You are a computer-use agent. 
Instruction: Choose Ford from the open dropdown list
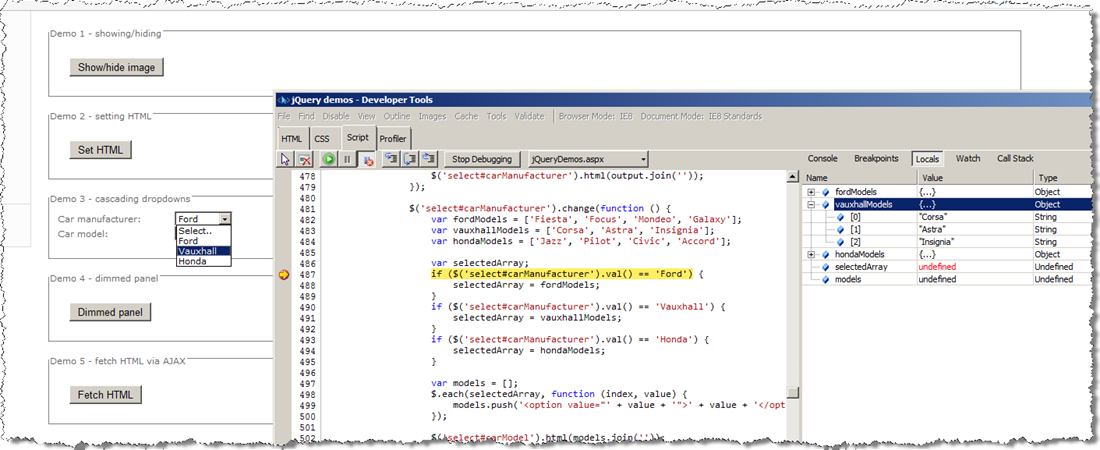[x=203, y=241]
